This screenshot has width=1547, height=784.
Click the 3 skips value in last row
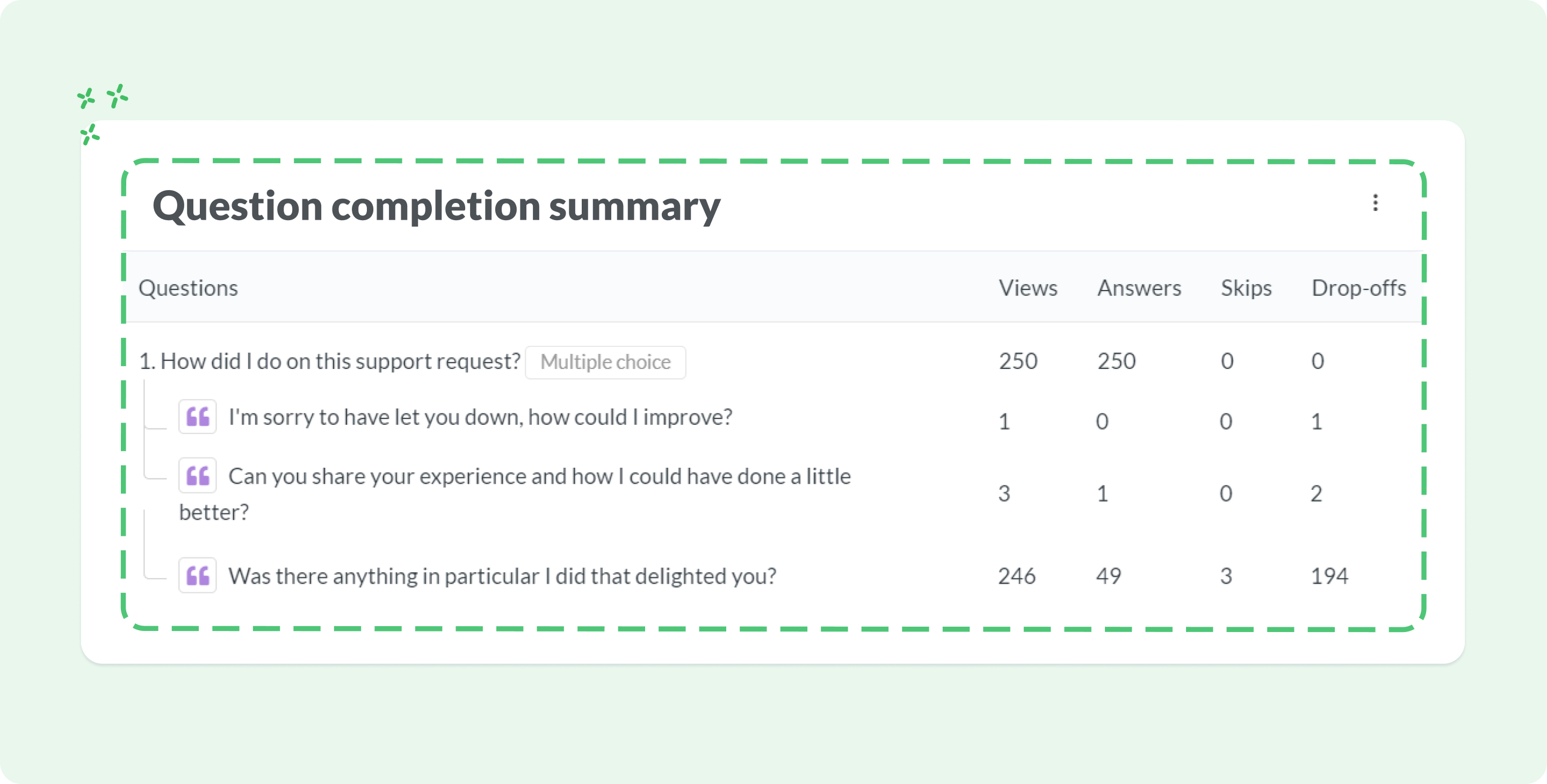tap(1226, 576)
